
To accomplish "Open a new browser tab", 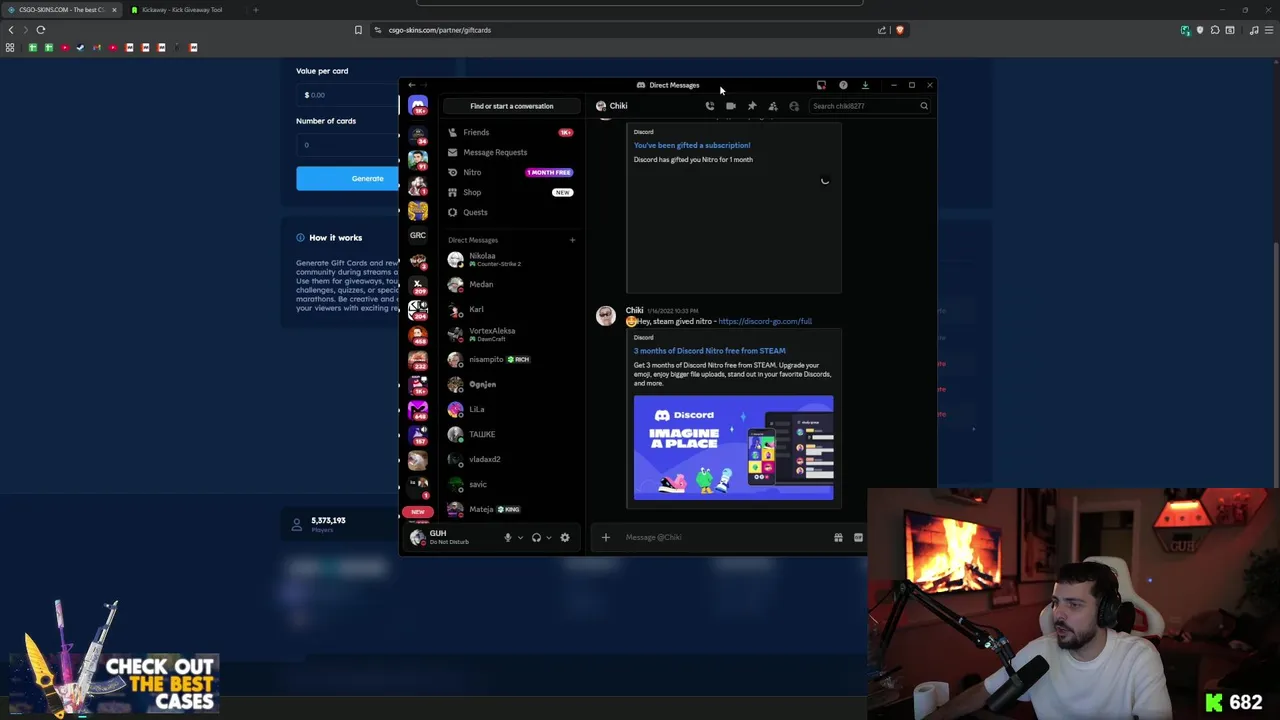I will (255, 10).
